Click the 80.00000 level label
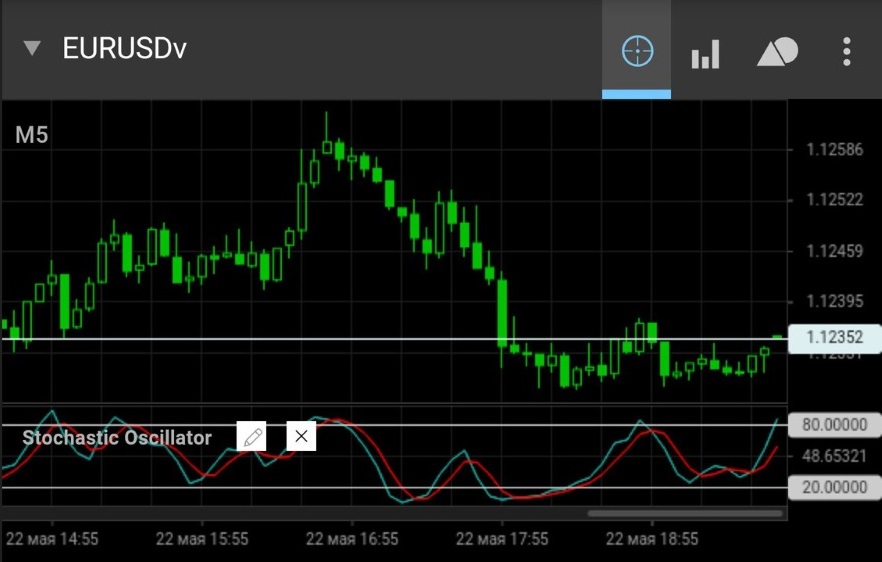The height and width of the screenshot is (562, 882). [x=835, y=425]
